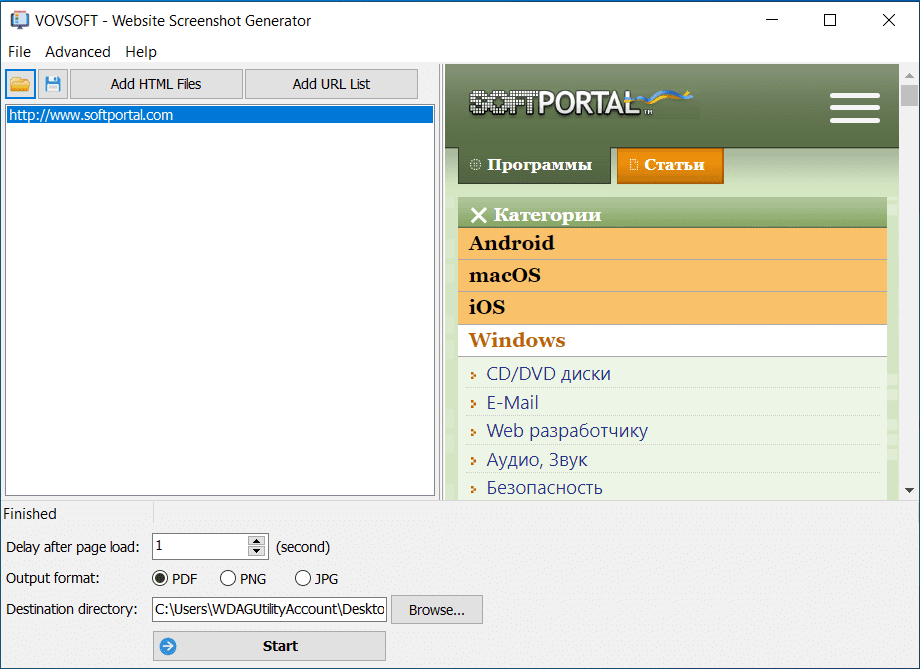Open the Web разработчику link

(567, 431)
